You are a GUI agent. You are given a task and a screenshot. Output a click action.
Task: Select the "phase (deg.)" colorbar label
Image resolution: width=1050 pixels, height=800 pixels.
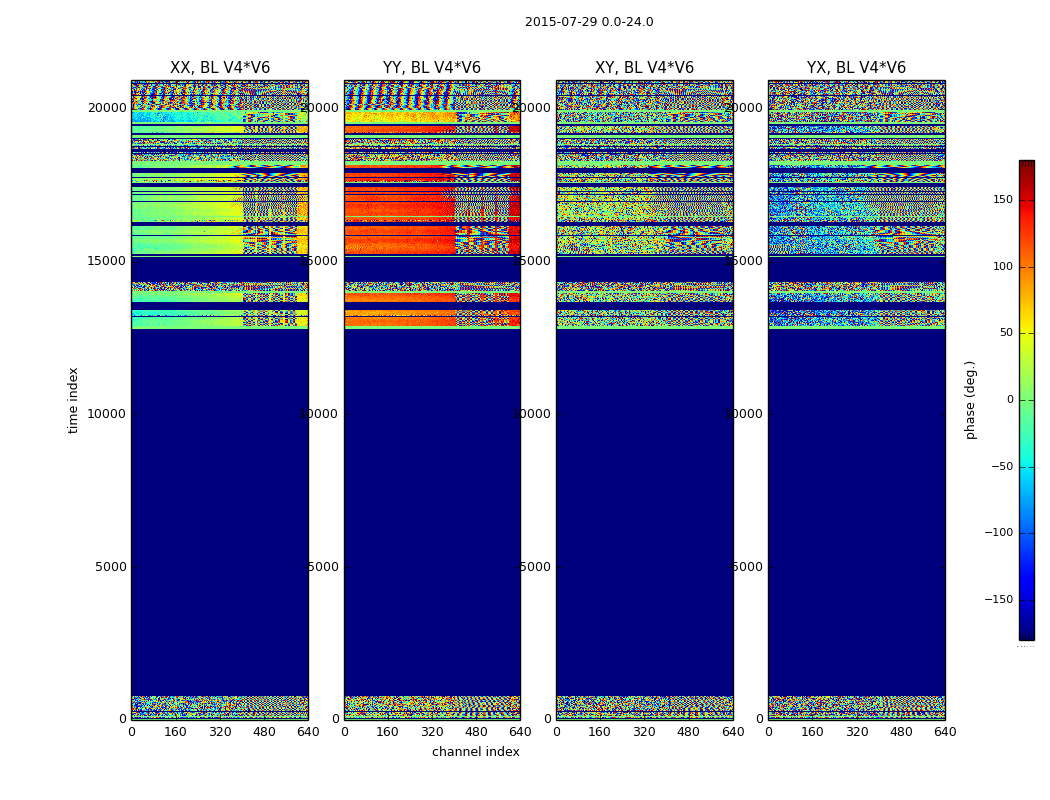coord(970,400)
